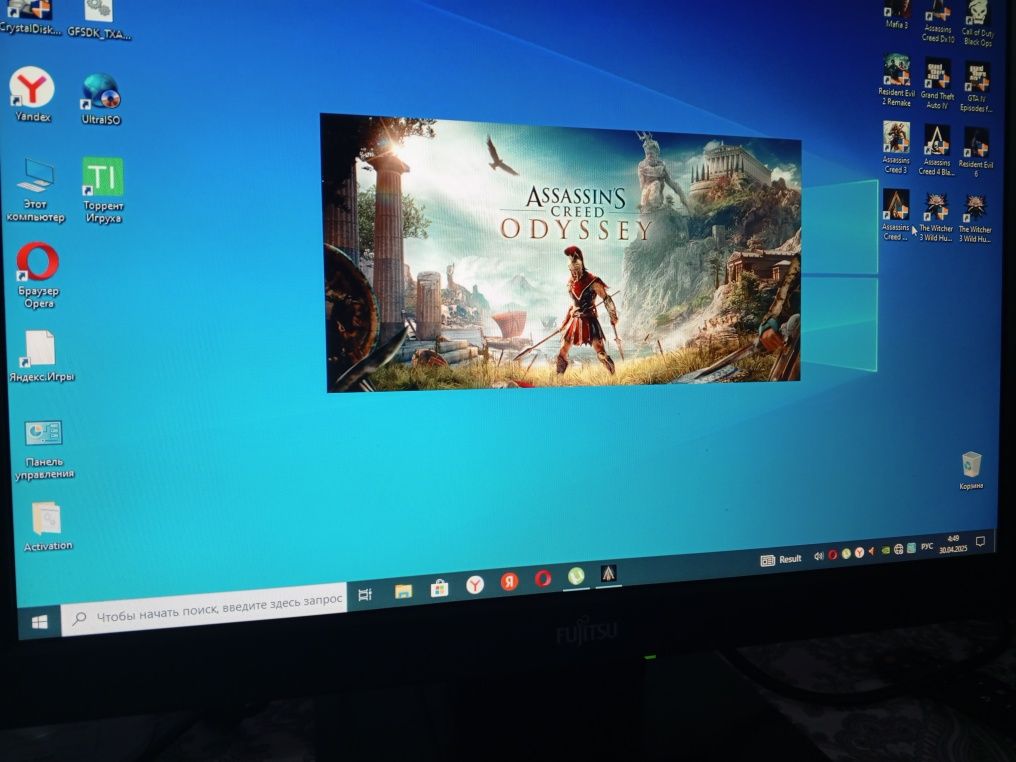Open the Панель управления desktop icon
The image size is (1016, 762).
43,450
